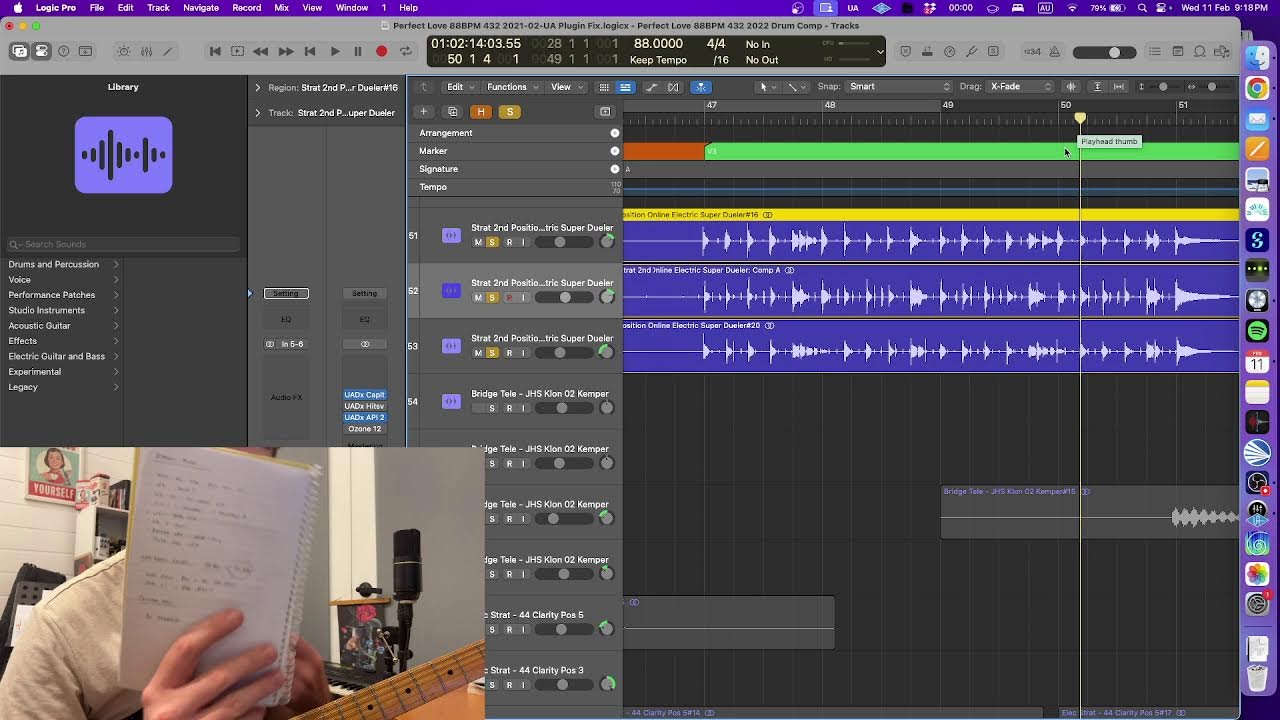Open the Editors with scissors icon

[168, 51]
